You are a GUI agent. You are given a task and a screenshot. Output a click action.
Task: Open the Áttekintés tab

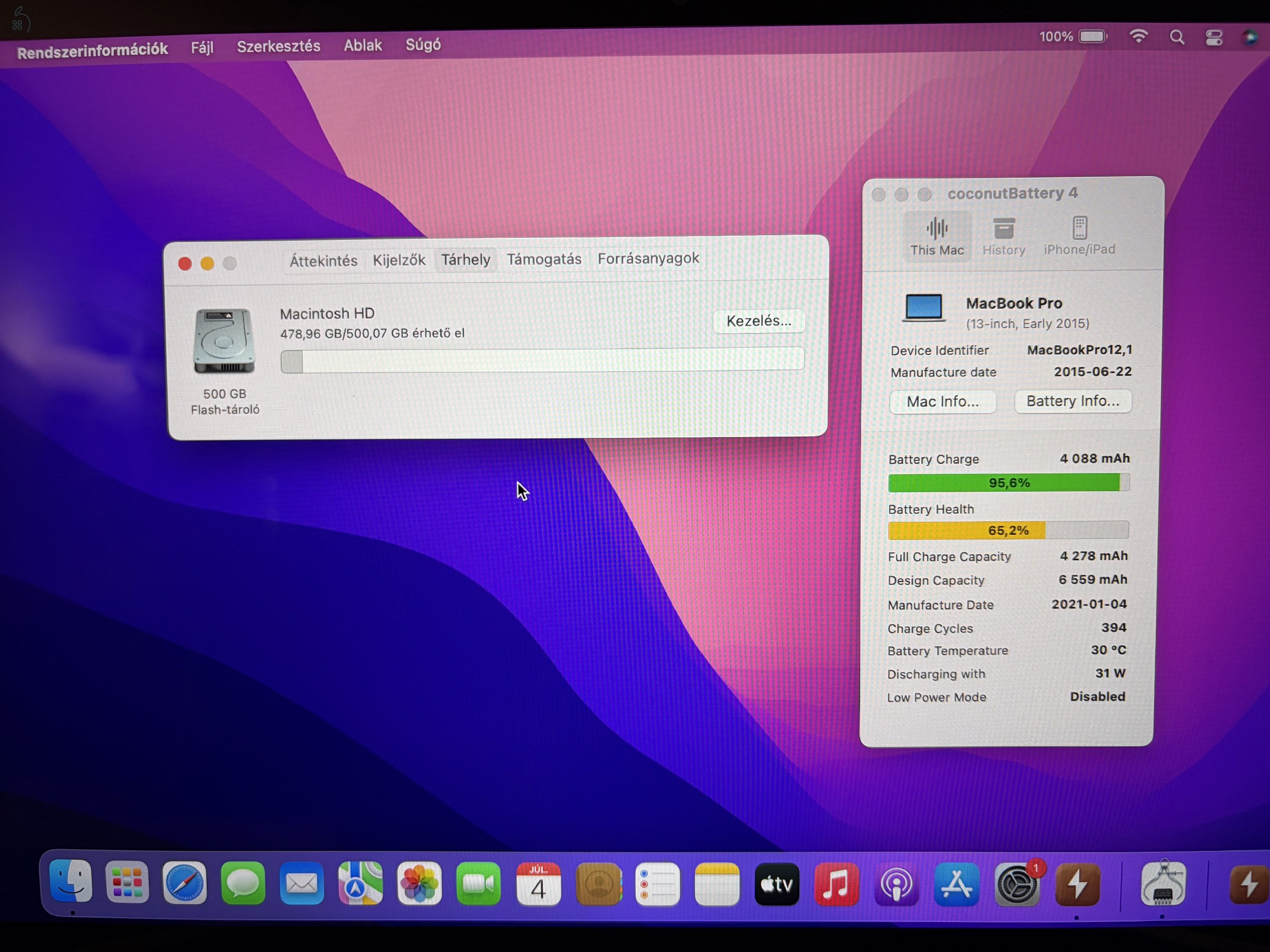[323, 261]
